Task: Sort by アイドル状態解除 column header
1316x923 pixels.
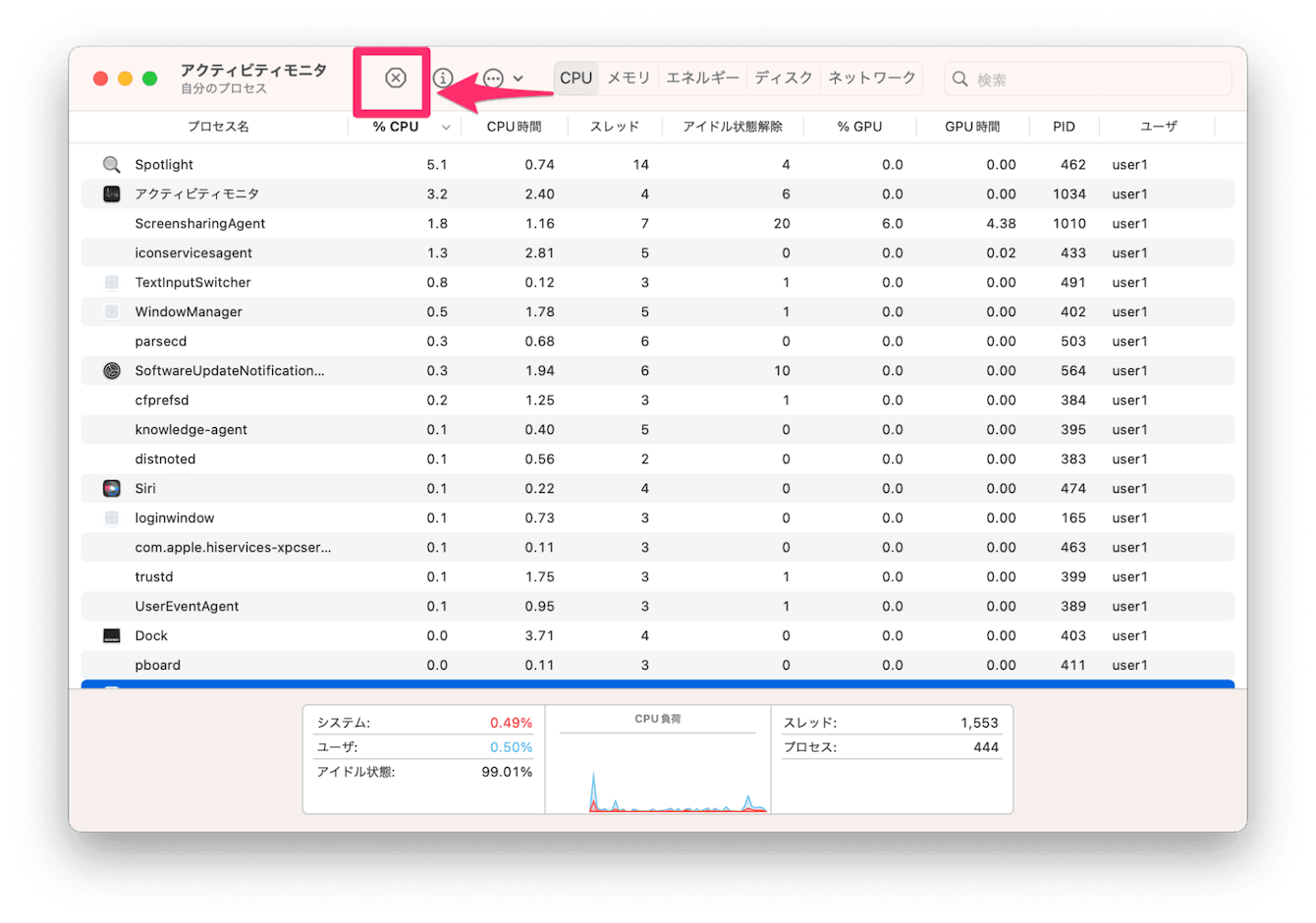Action: (x=733, y=127)
